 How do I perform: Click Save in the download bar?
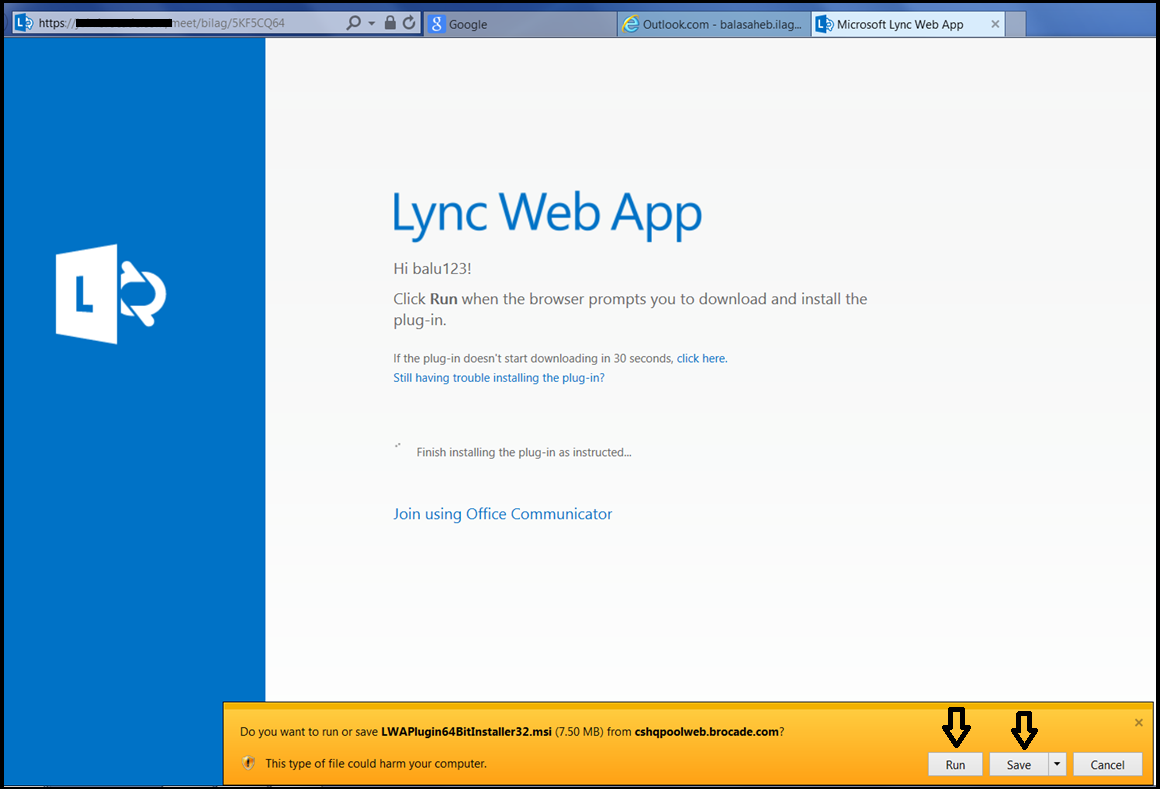[1019, 765]
